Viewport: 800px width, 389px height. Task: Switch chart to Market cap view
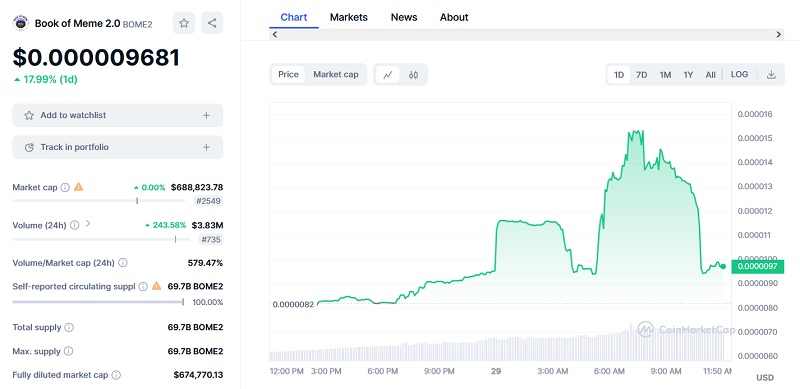(336, 75)
